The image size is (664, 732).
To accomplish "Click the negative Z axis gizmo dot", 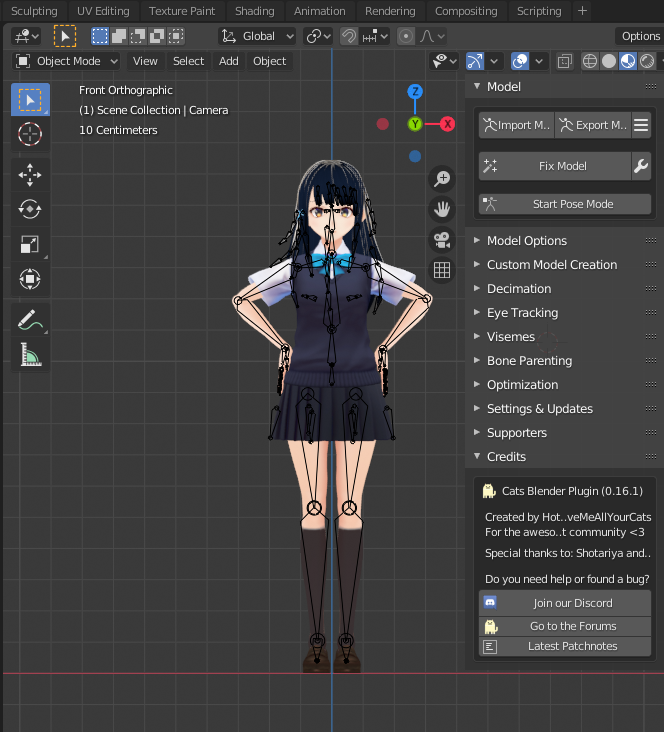I will click(x=415, y=156).
